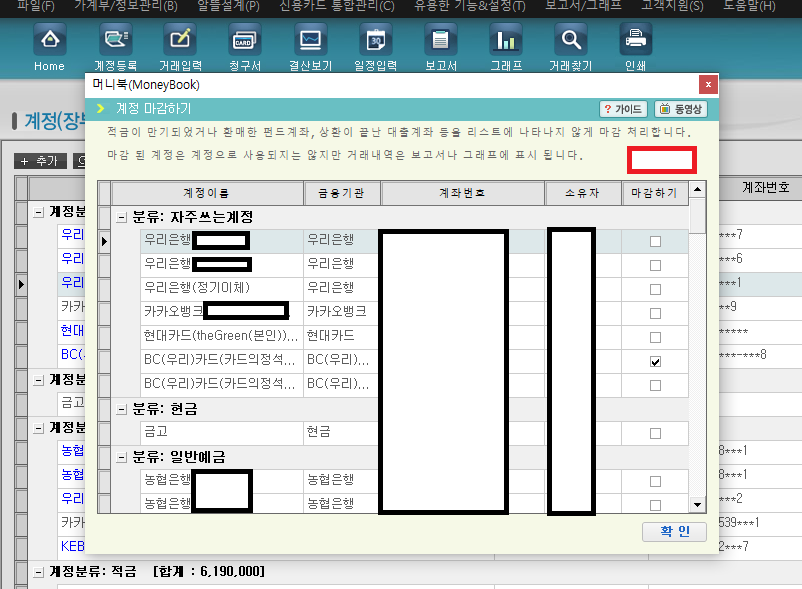The image size is (802, 589).
Task: Check 마감하기 for first 농협은행 row
Action: [x=655, y=482]
